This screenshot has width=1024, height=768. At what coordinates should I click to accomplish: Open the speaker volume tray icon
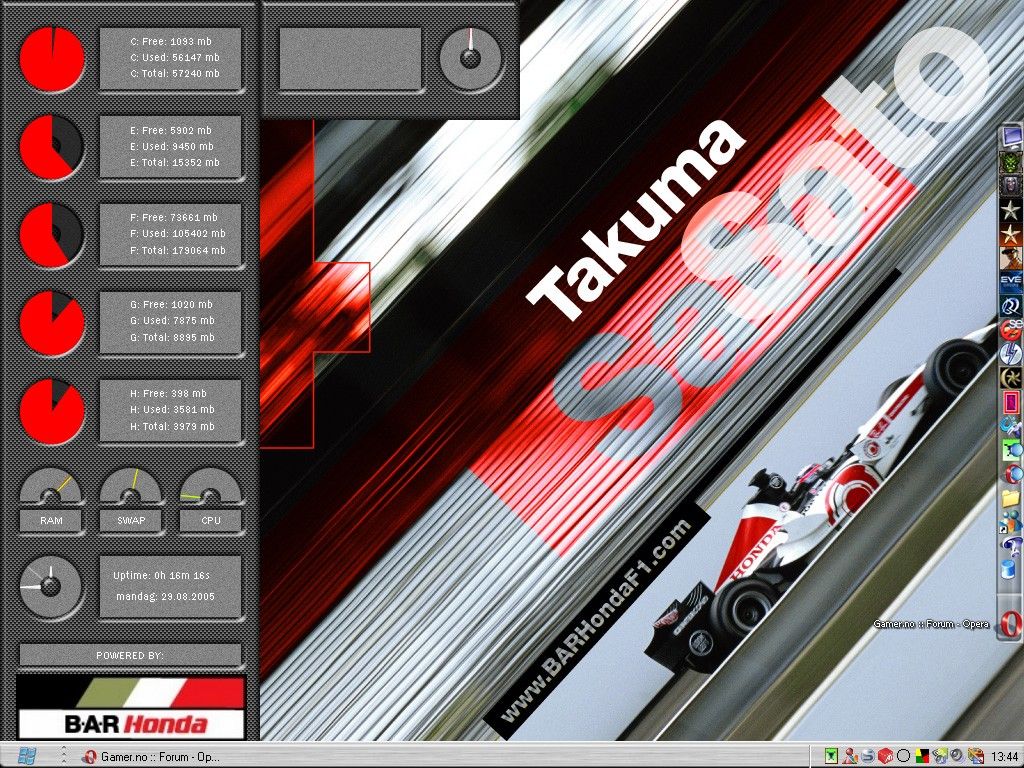coord(958,755)
